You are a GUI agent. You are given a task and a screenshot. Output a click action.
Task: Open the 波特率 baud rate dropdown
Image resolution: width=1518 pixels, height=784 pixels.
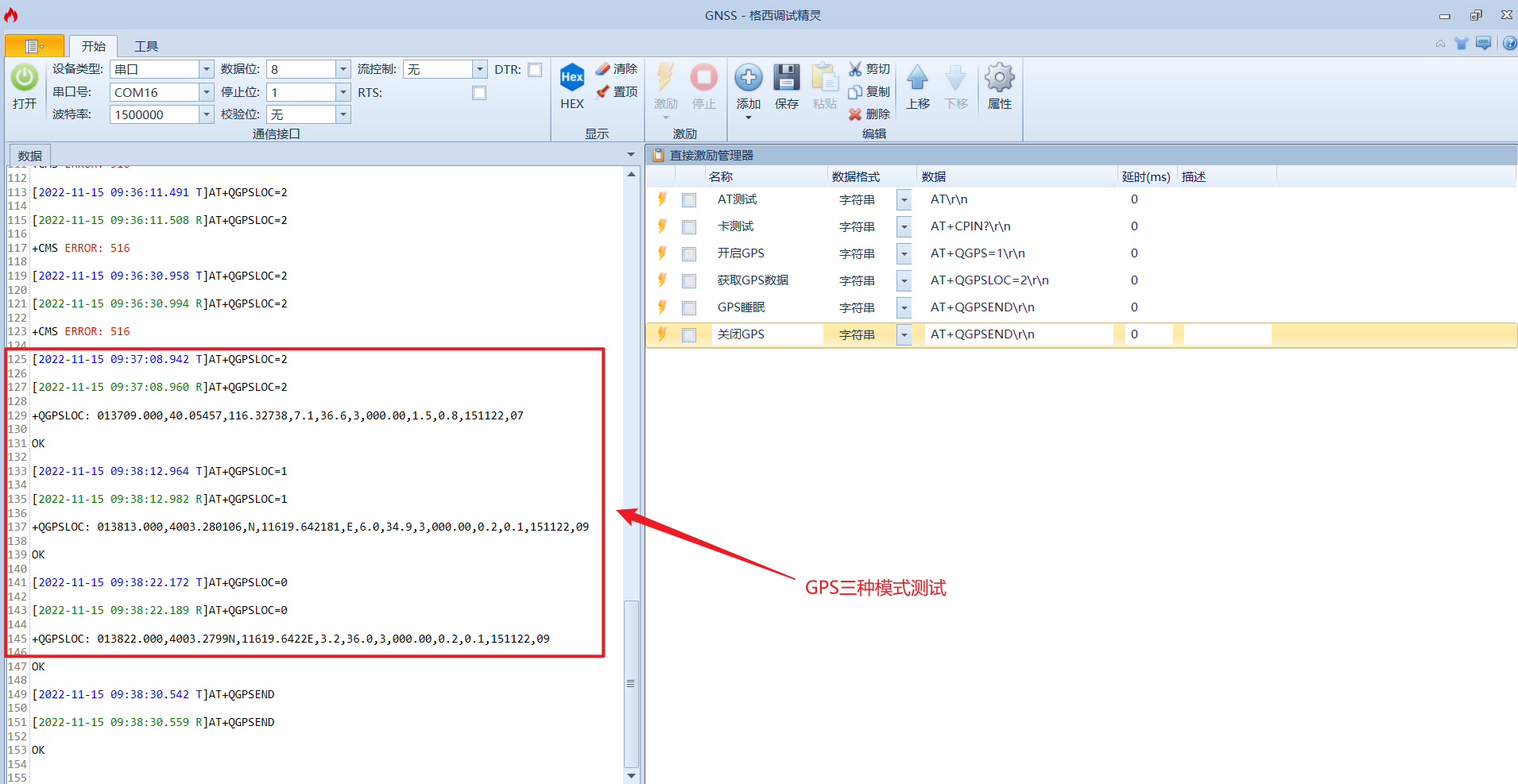tap(206, 114)
